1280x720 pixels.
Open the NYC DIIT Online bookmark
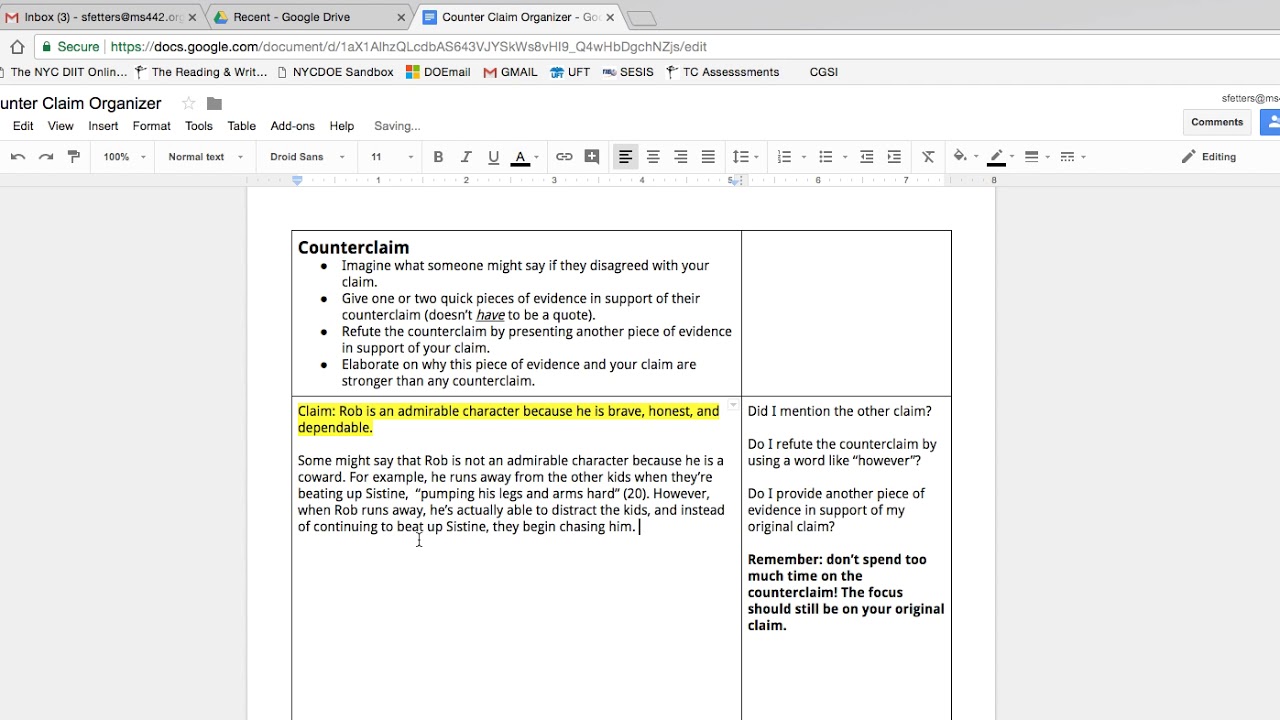pyautogui.click(x=63, y=72)
